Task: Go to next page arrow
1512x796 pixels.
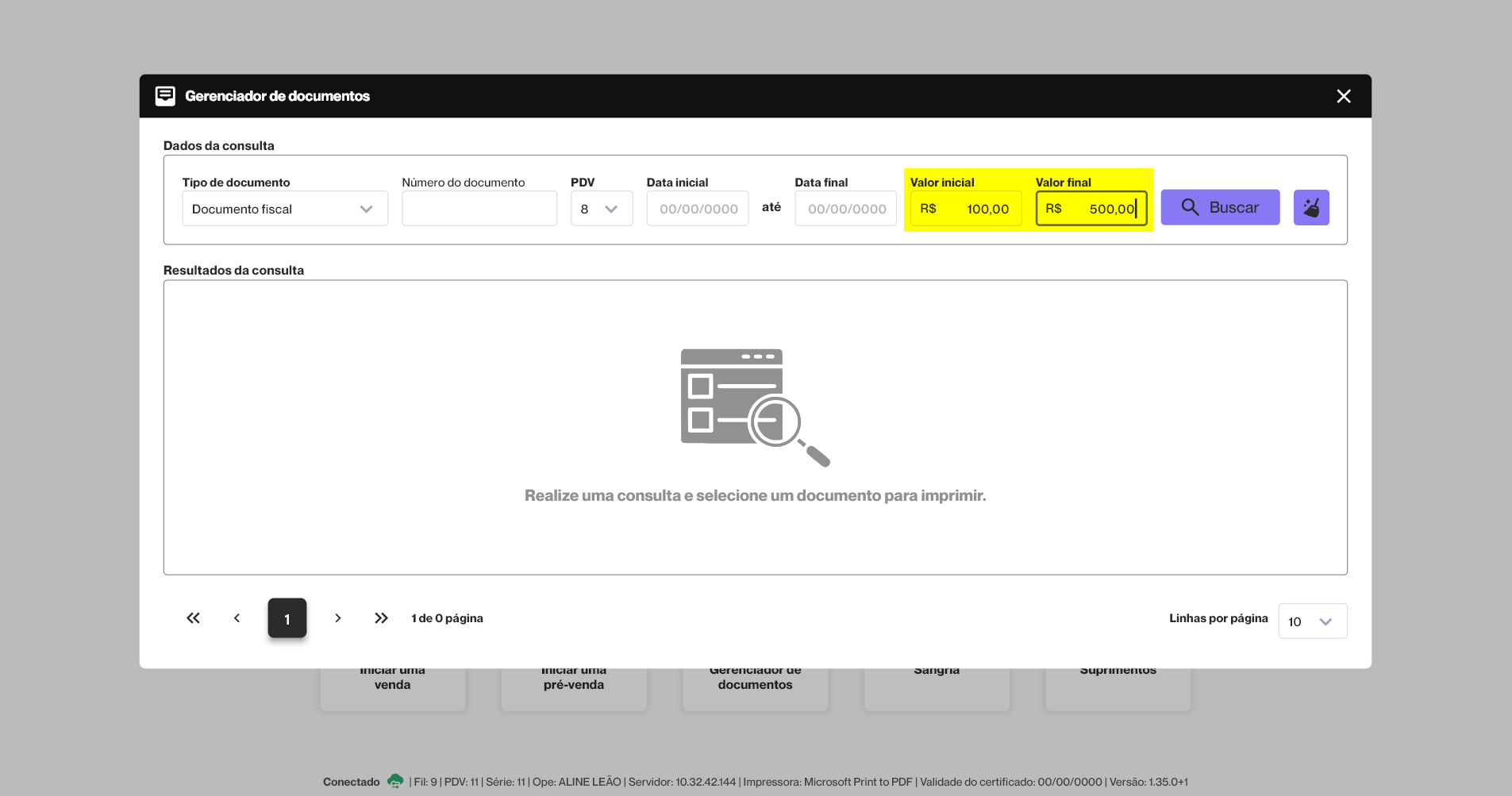Action: [x=338, y=618]
